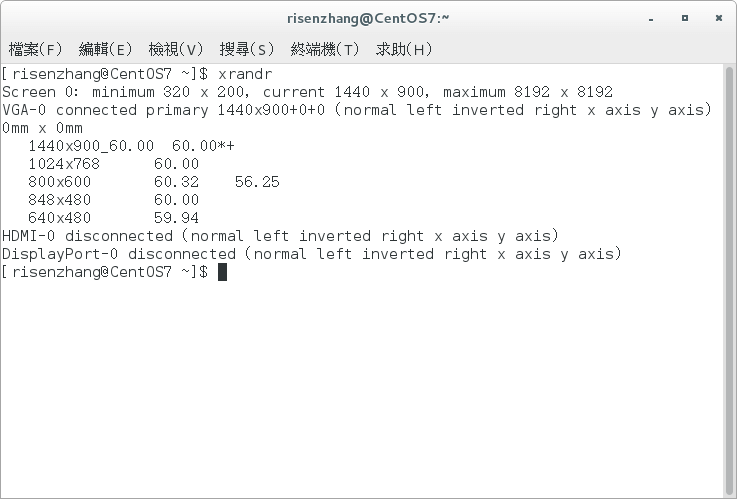Image resolution: width=737 pixels, height=499 pixels.
Task: Open the 檢視(V) view menu
Action: tap(176, 49)
